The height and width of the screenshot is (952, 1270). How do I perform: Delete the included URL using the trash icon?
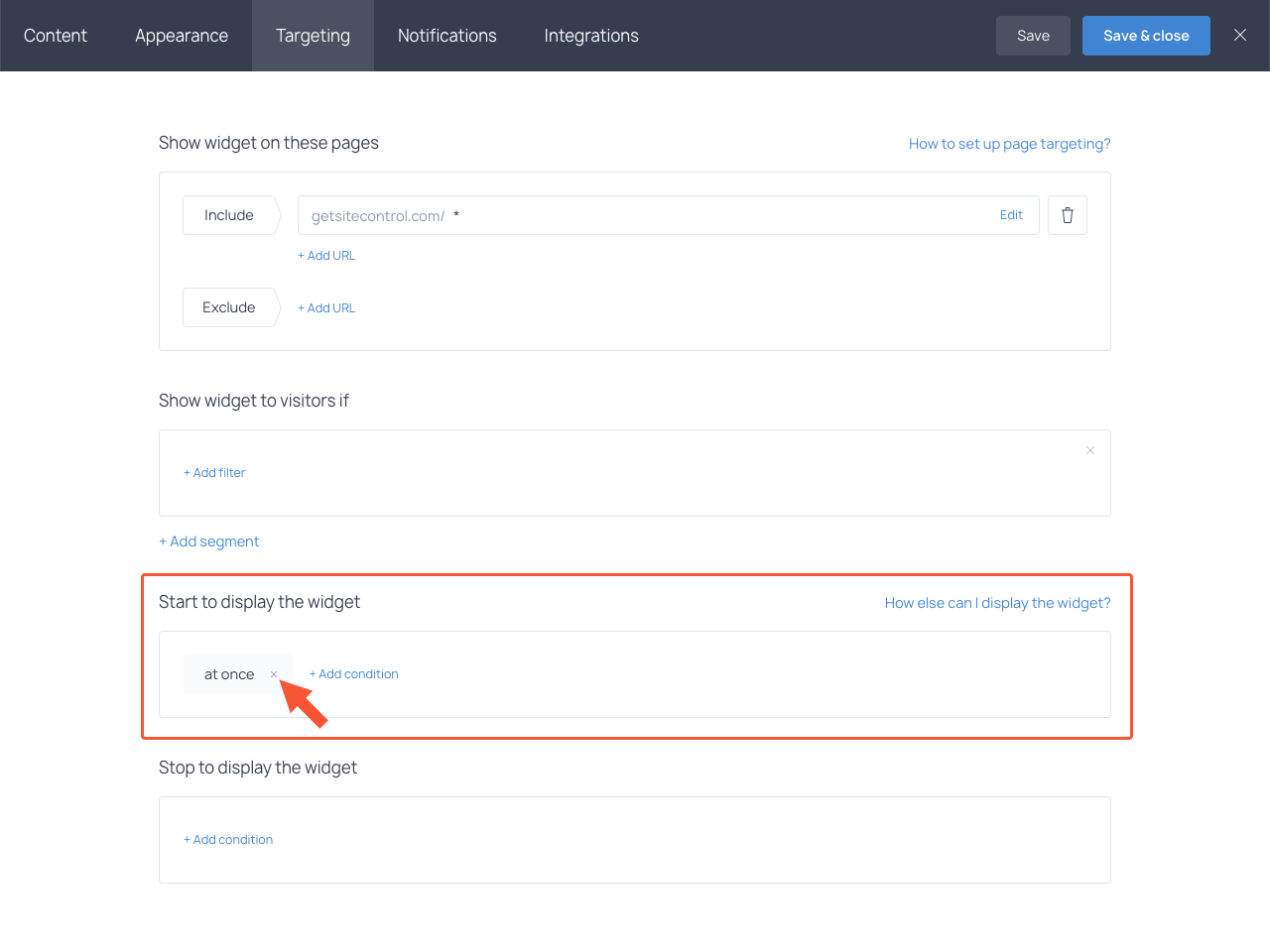[x=1067, y=214]
